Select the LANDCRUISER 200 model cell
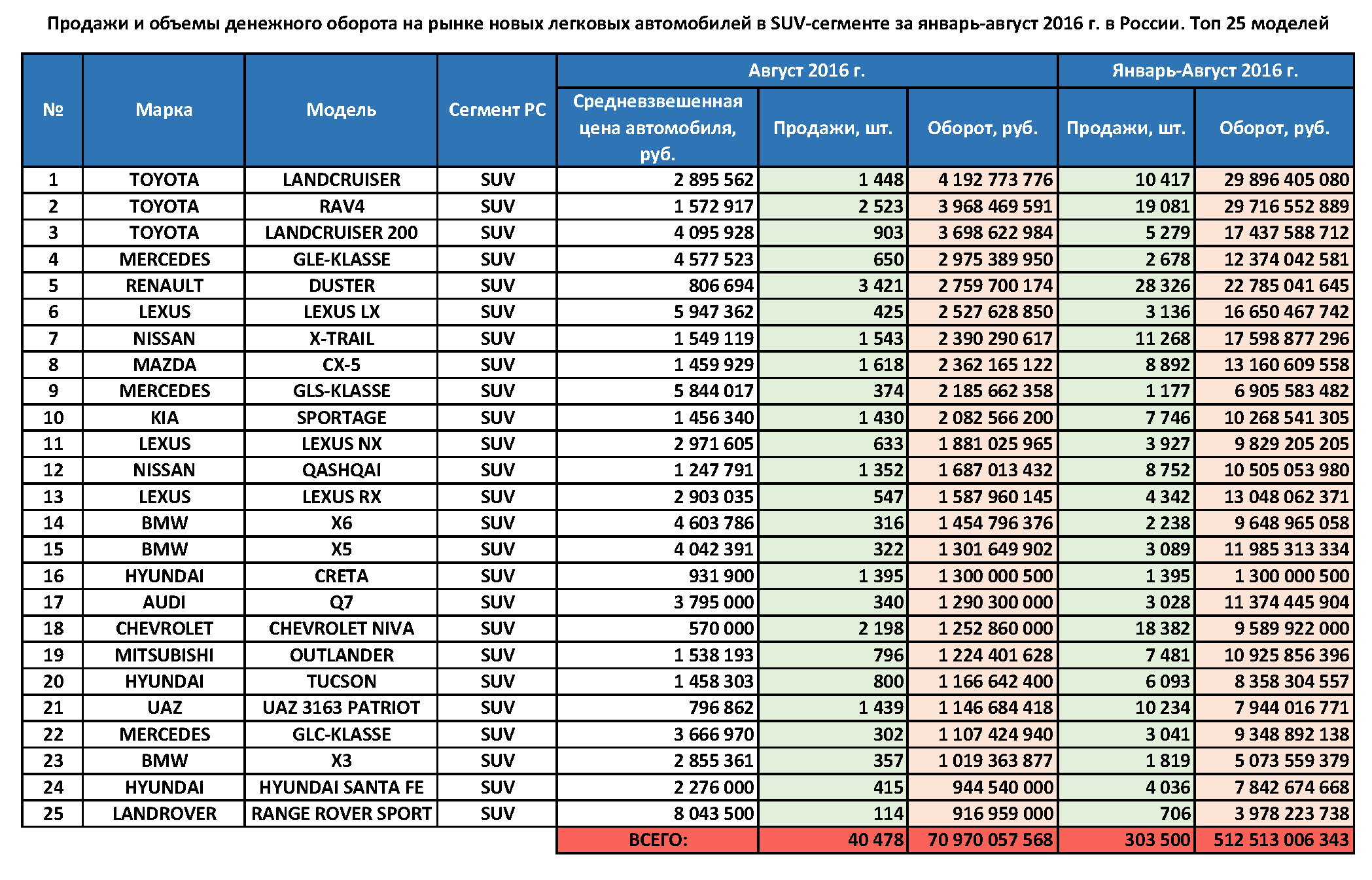The height and width of the screenshot is (880, 1372). pyautogui.click(x=341, y=233)
